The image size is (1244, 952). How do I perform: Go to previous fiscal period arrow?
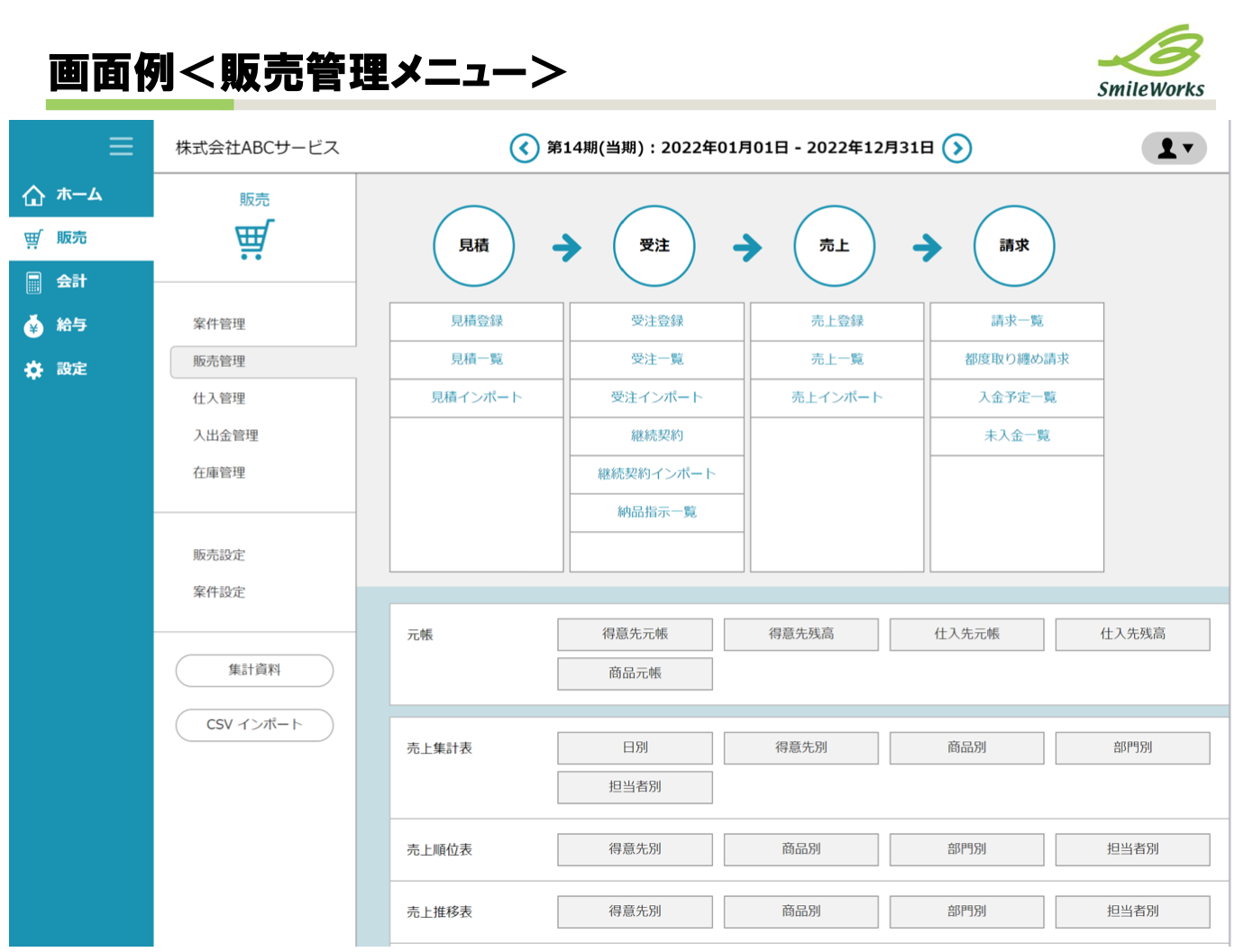pos(524,148)
